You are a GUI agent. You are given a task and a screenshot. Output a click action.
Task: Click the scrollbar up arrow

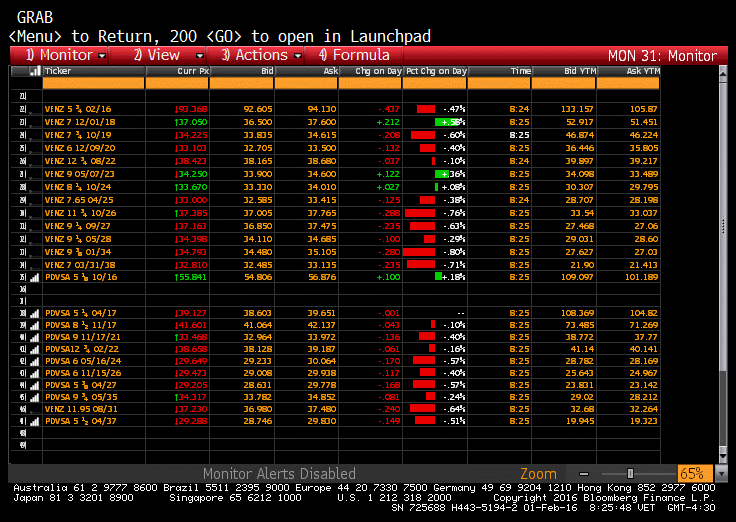pos(723,72)
